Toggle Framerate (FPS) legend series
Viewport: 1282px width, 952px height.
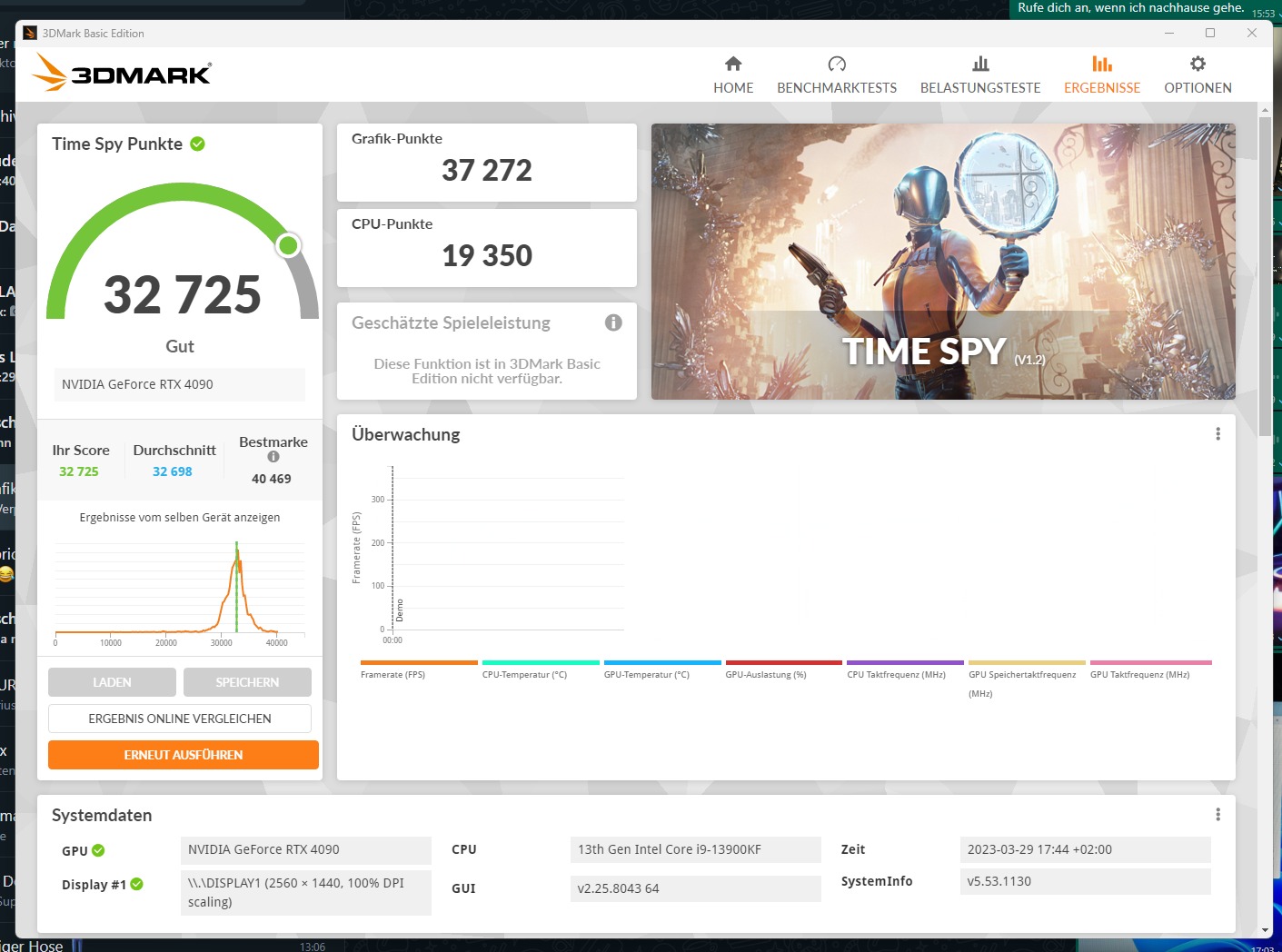tap(418, 669)
